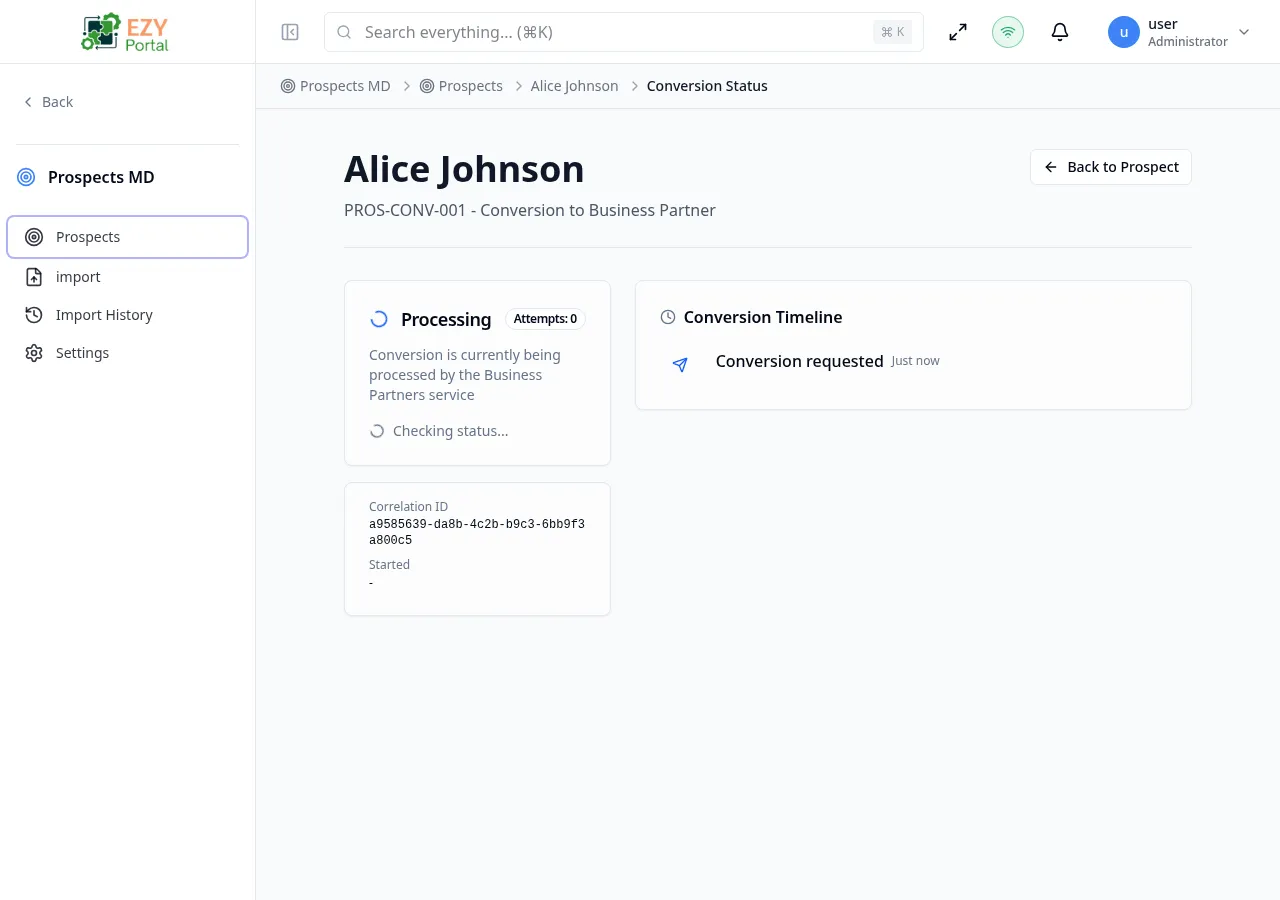Open Settings using the gear icon

point(34,352)
